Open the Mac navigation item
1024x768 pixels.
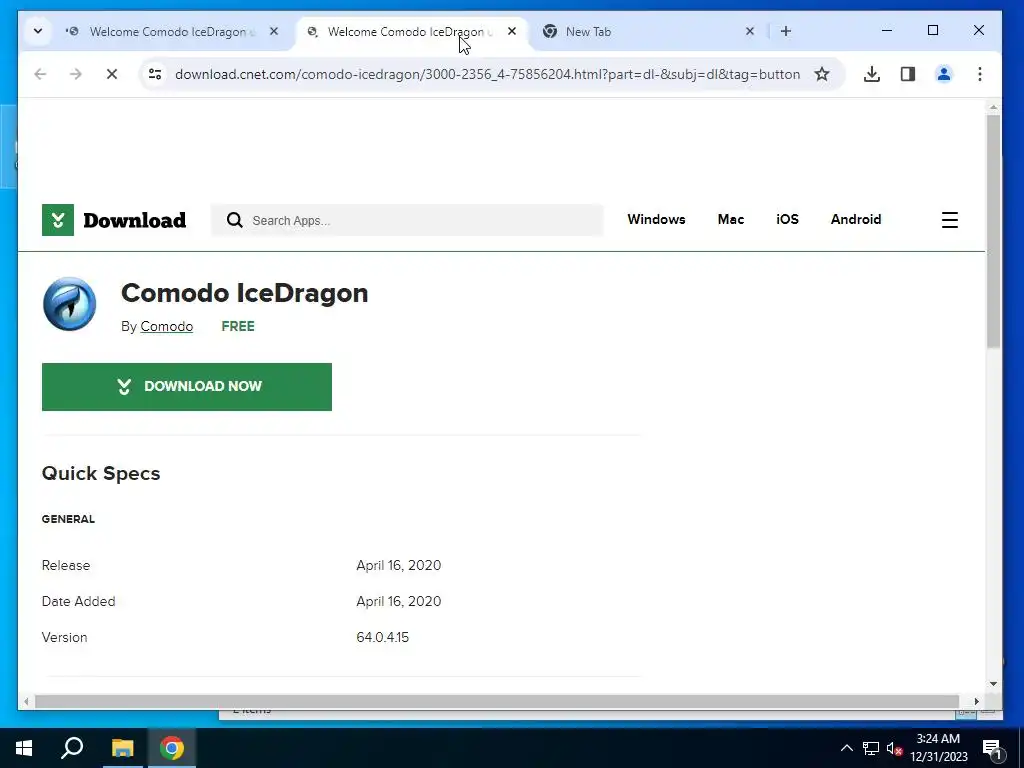coord(731,219)
